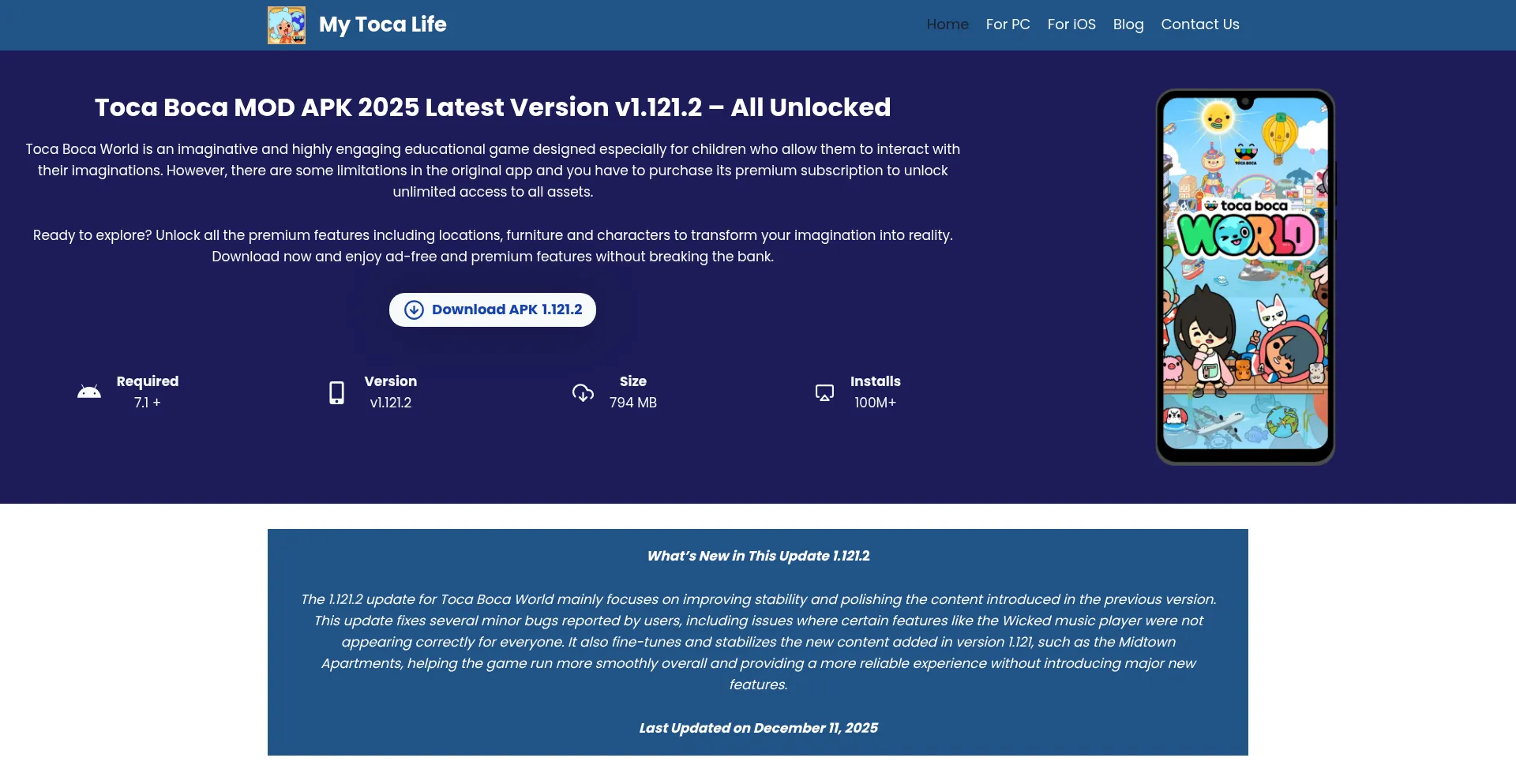Click the Android robot icon beside Required
1516x784 pixels.
click(x=89, y=392)
